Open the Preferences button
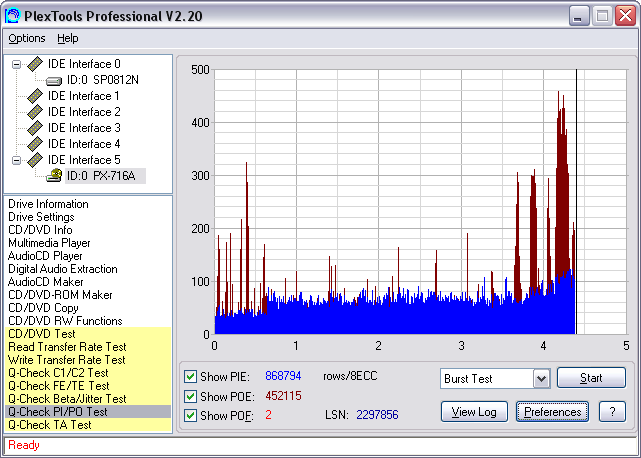The height and width of the screenshot is (458, 641). pos(552,412)
